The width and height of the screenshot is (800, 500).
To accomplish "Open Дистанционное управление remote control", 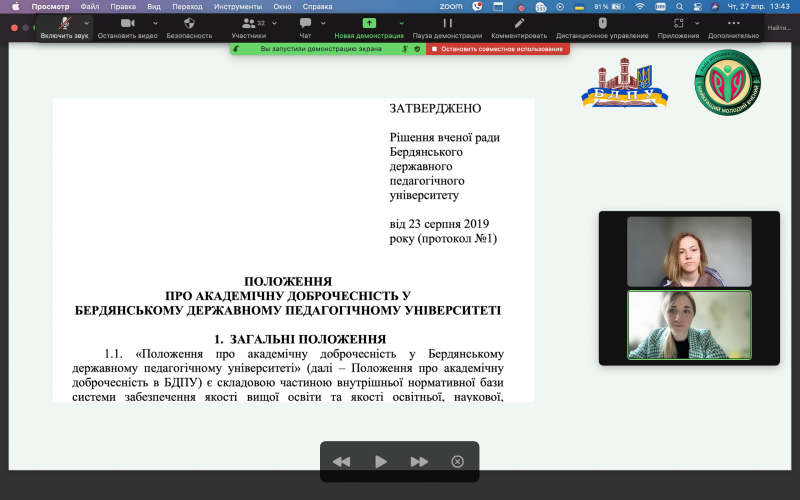I will coord(602,23).
